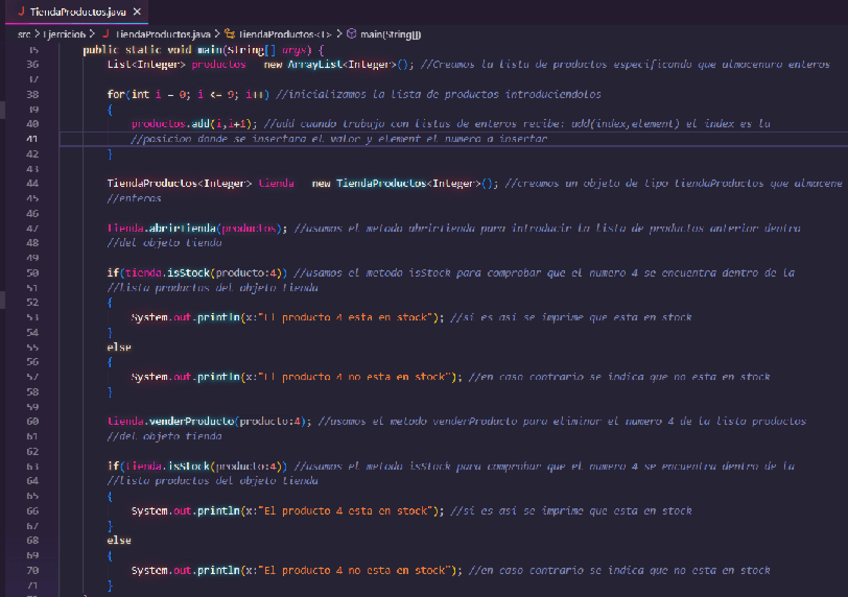Screen dimensions: 848x597
Task: Switch to the TiendaProductos.java tab
Action: point(77,11)
